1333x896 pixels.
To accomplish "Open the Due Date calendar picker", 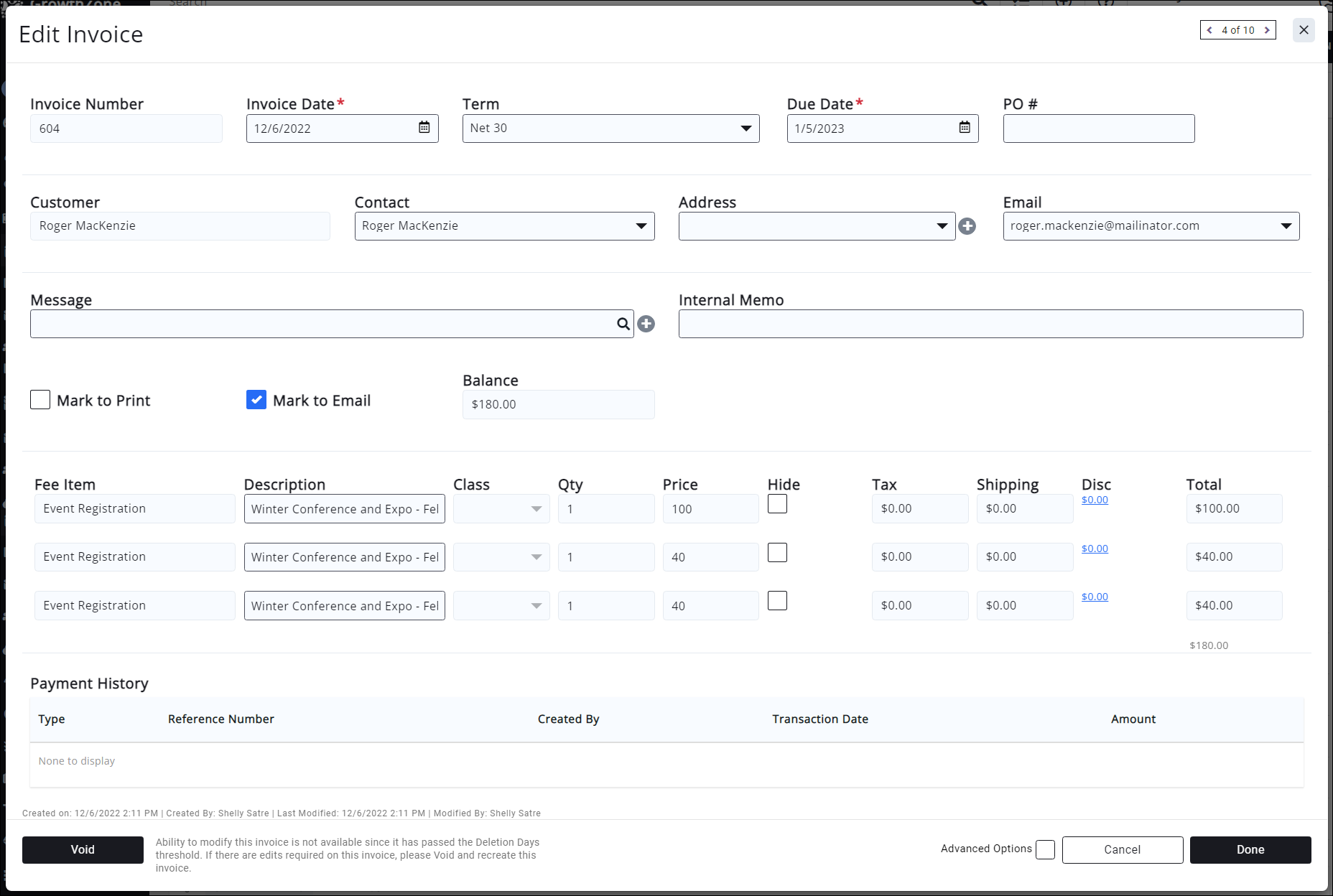I will 965,128.
